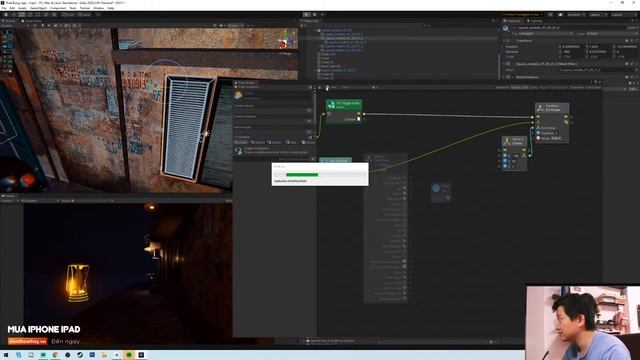The height and width of the screenshot is (360, 640).
Task: Select the Scale tool in Unity toolbar
Action: pos(30,15)
